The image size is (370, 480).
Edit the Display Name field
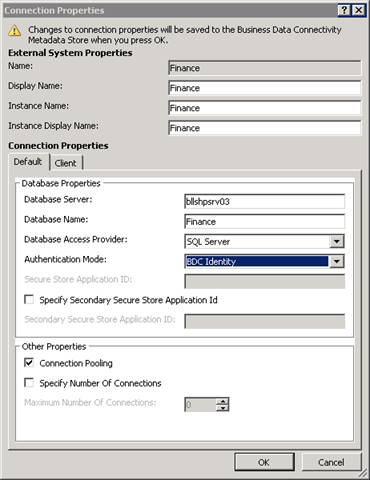[x=265, y=88]
